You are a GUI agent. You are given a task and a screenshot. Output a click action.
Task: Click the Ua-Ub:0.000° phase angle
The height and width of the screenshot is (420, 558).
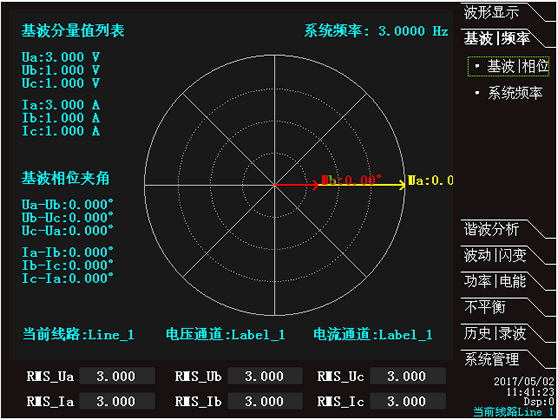67,205
